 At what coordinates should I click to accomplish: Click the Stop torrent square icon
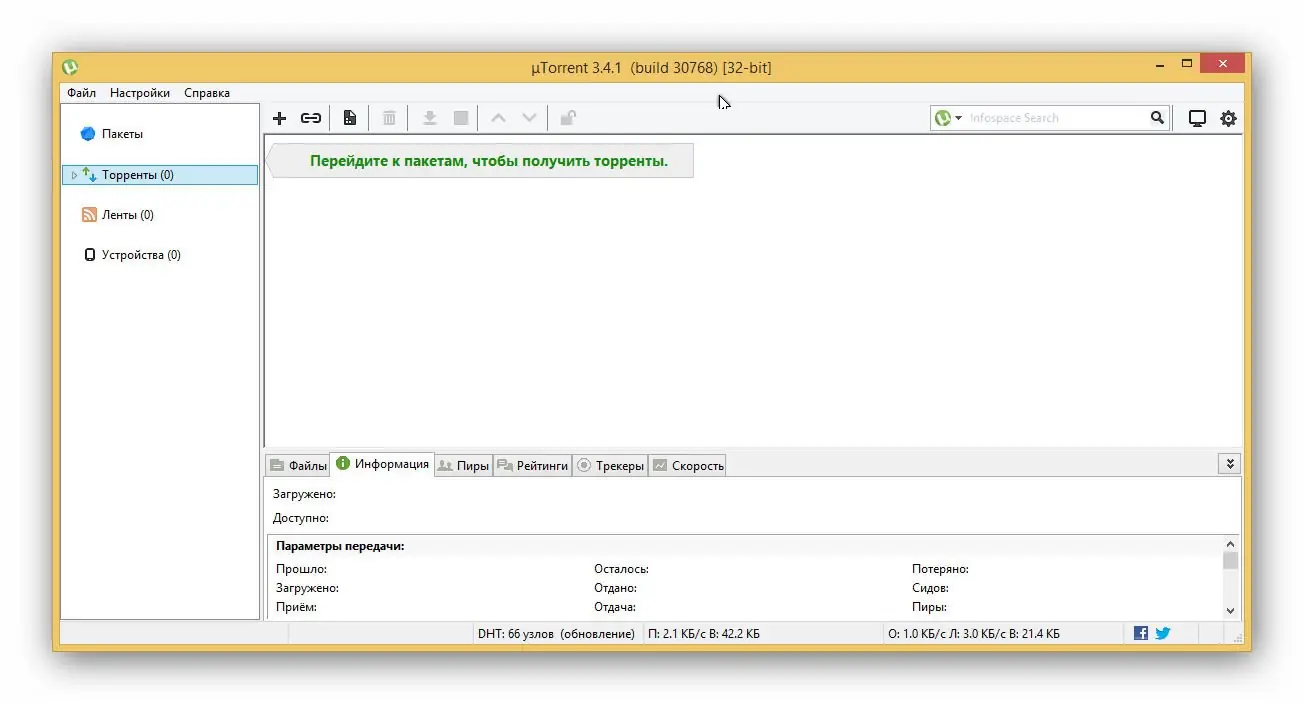point(461,118)
